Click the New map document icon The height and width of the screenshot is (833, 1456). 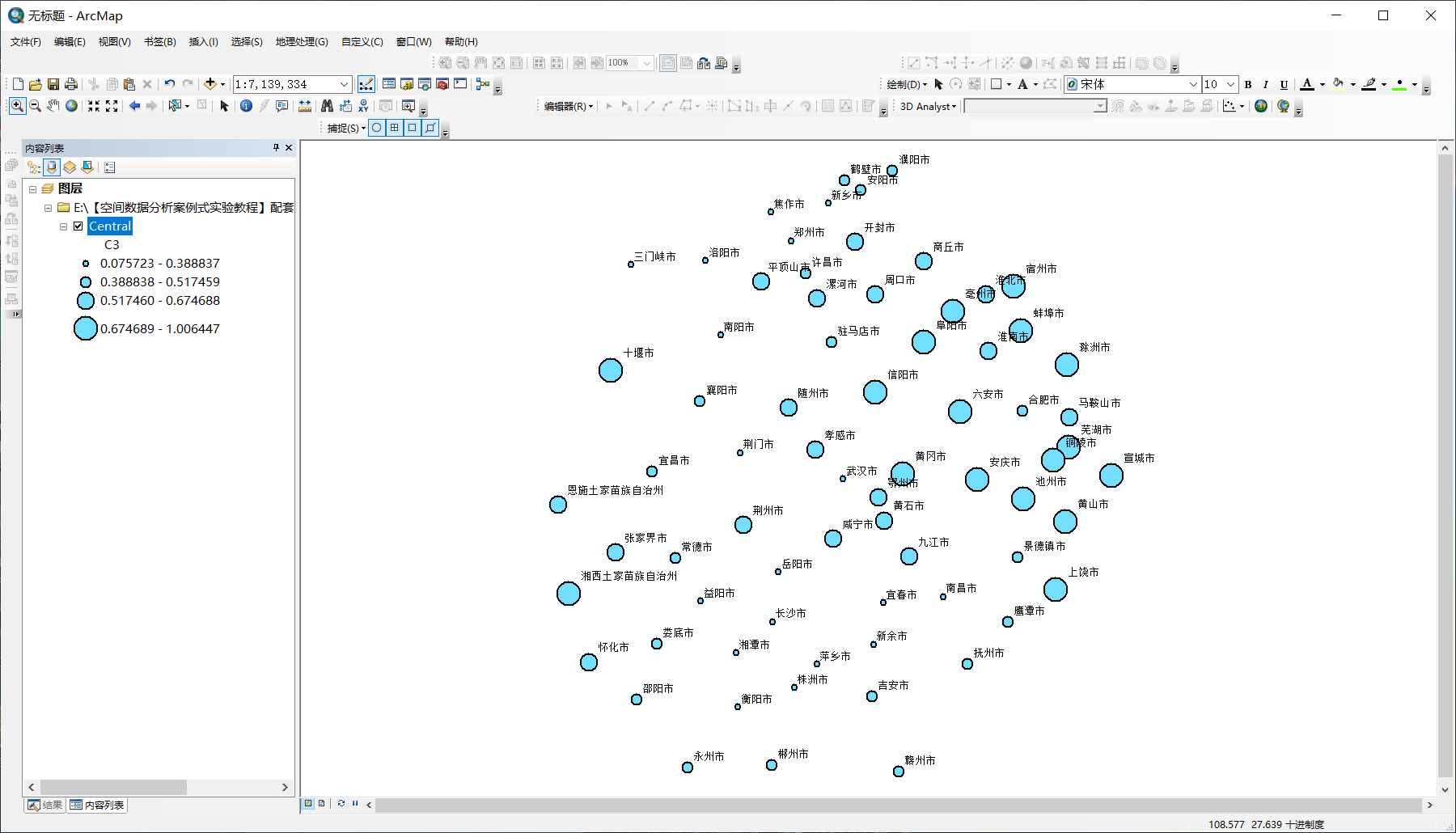click(18, 84)
